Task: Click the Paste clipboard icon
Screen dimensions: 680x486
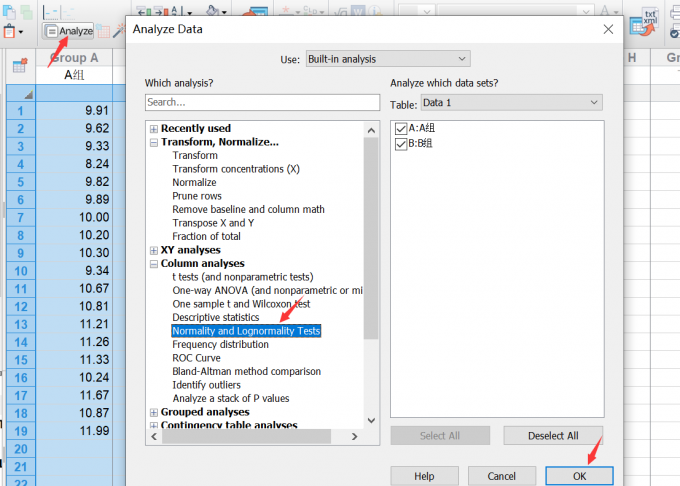Action: 9,31
